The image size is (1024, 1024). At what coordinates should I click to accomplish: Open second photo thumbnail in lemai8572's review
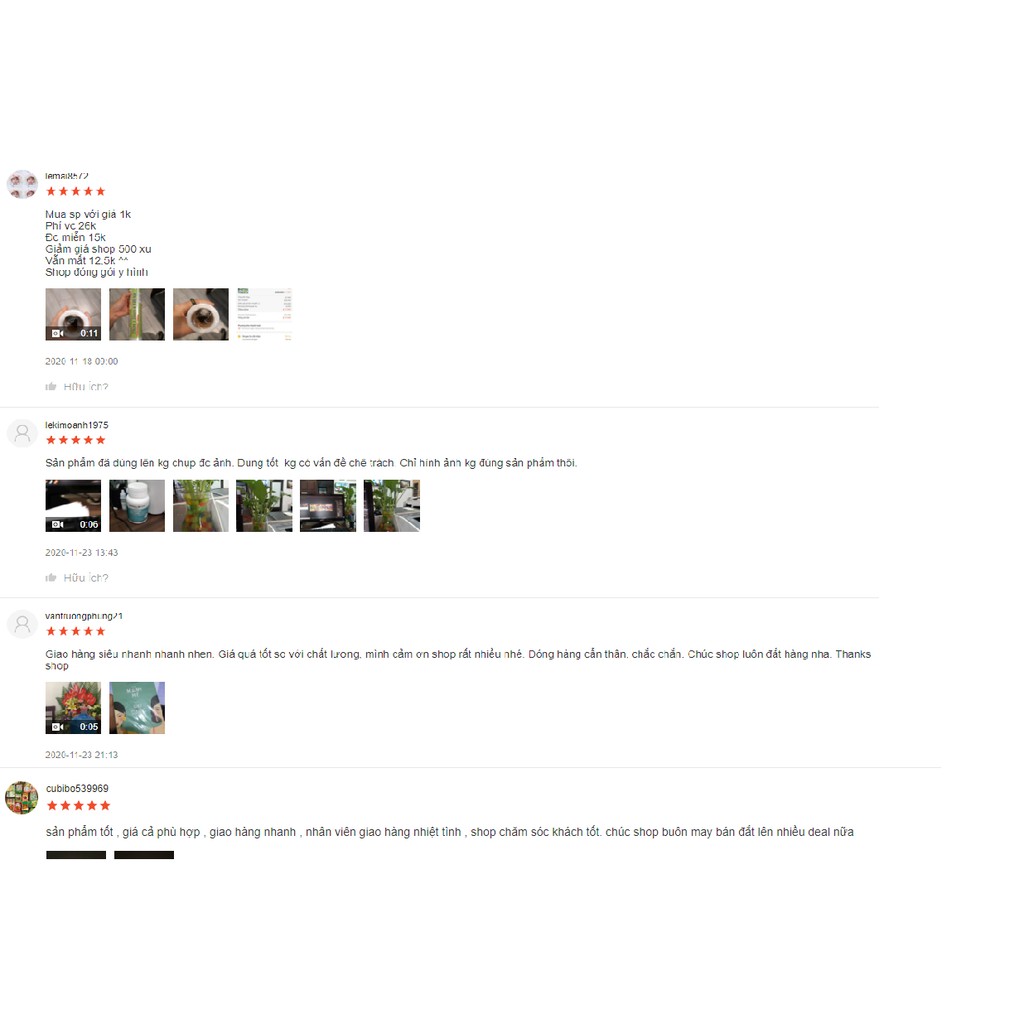pyautogui.click(x=137, y=314)
